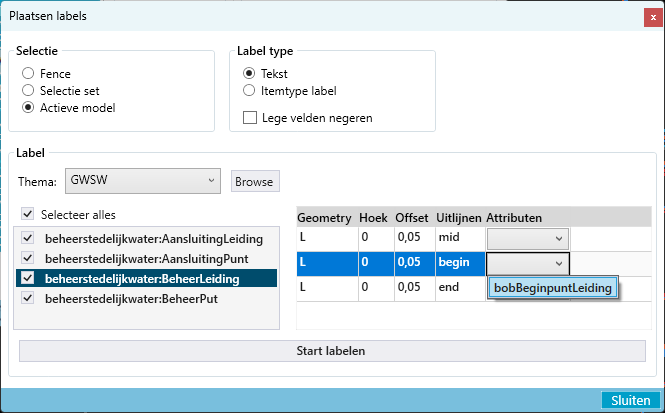665x413 pixels.
Task: Click the Sluiten button
Action: pyautogui.click(x=630, y=400)
